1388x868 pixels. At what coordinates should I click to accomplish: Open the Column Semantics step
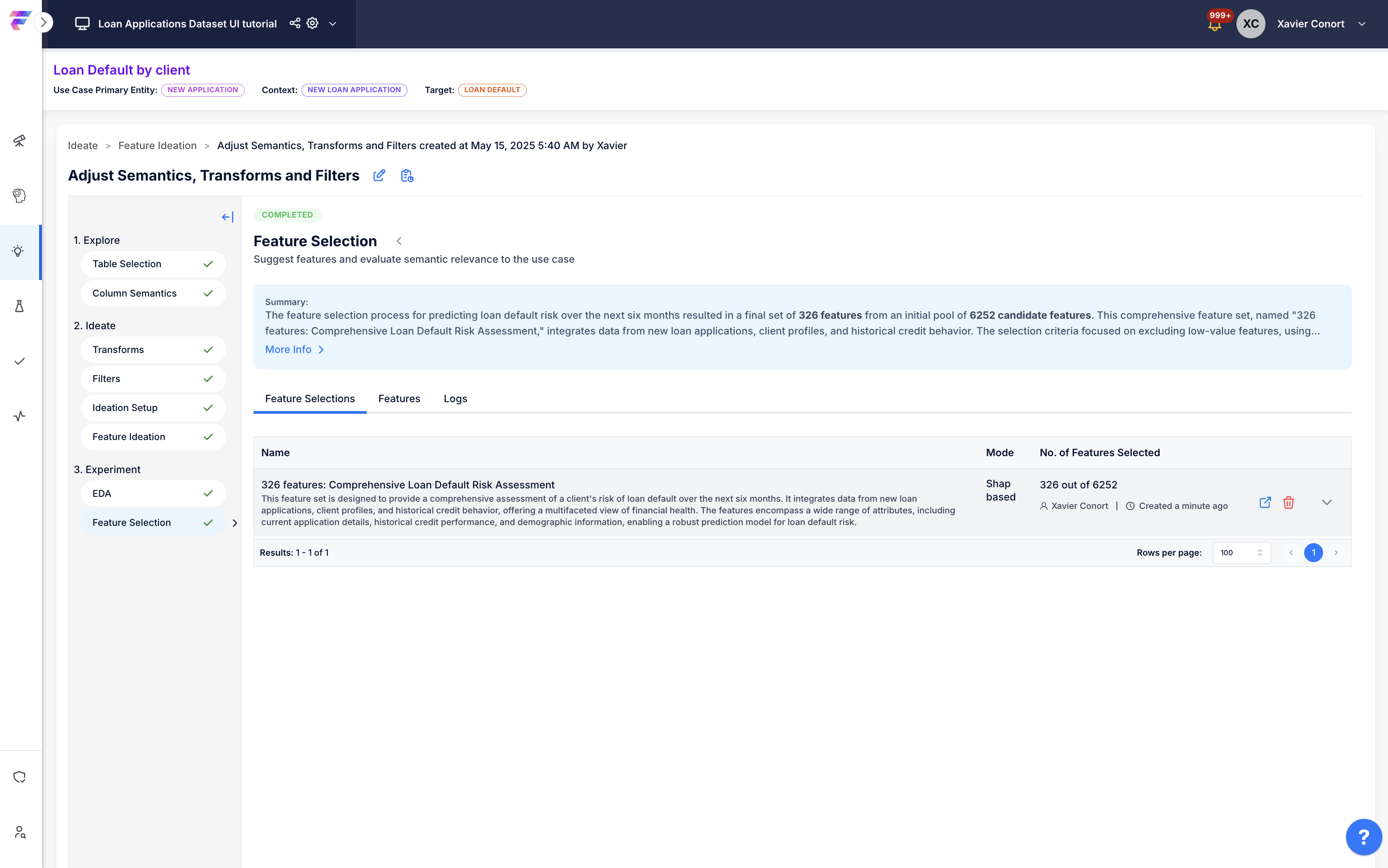pos(153,293)
